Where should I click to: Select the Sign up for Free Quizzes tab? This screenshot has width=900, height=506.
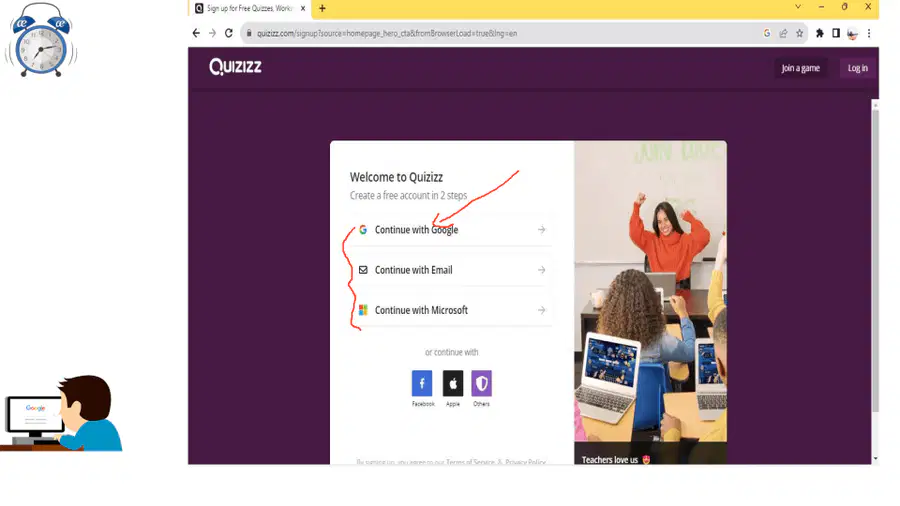(250, 8)
